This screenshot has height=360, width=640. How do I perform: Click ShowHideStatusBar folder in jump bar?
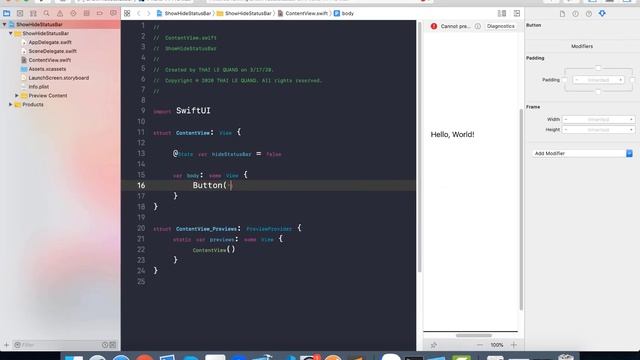(x=244, y=13)
